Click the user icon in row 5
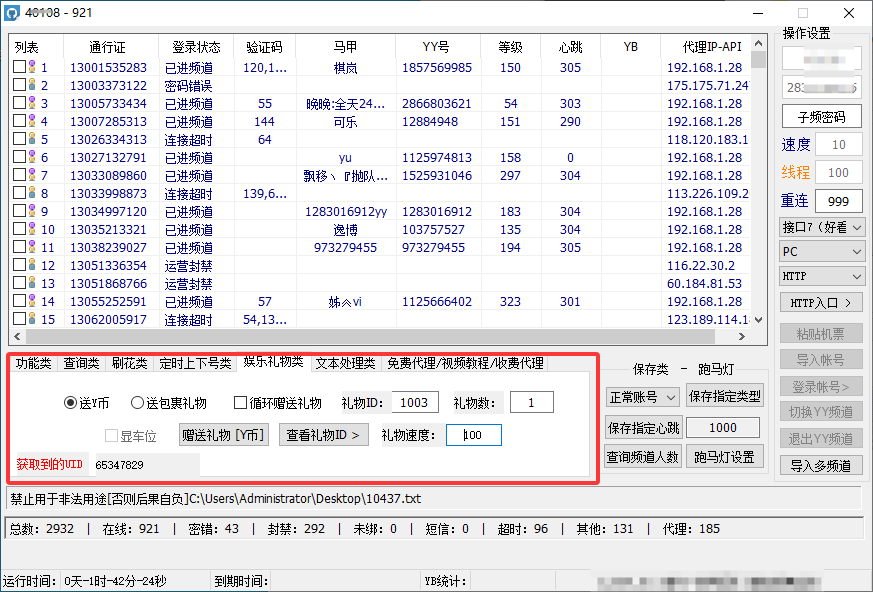The height and width of the screenshot is (592, 873). [32, 139]
